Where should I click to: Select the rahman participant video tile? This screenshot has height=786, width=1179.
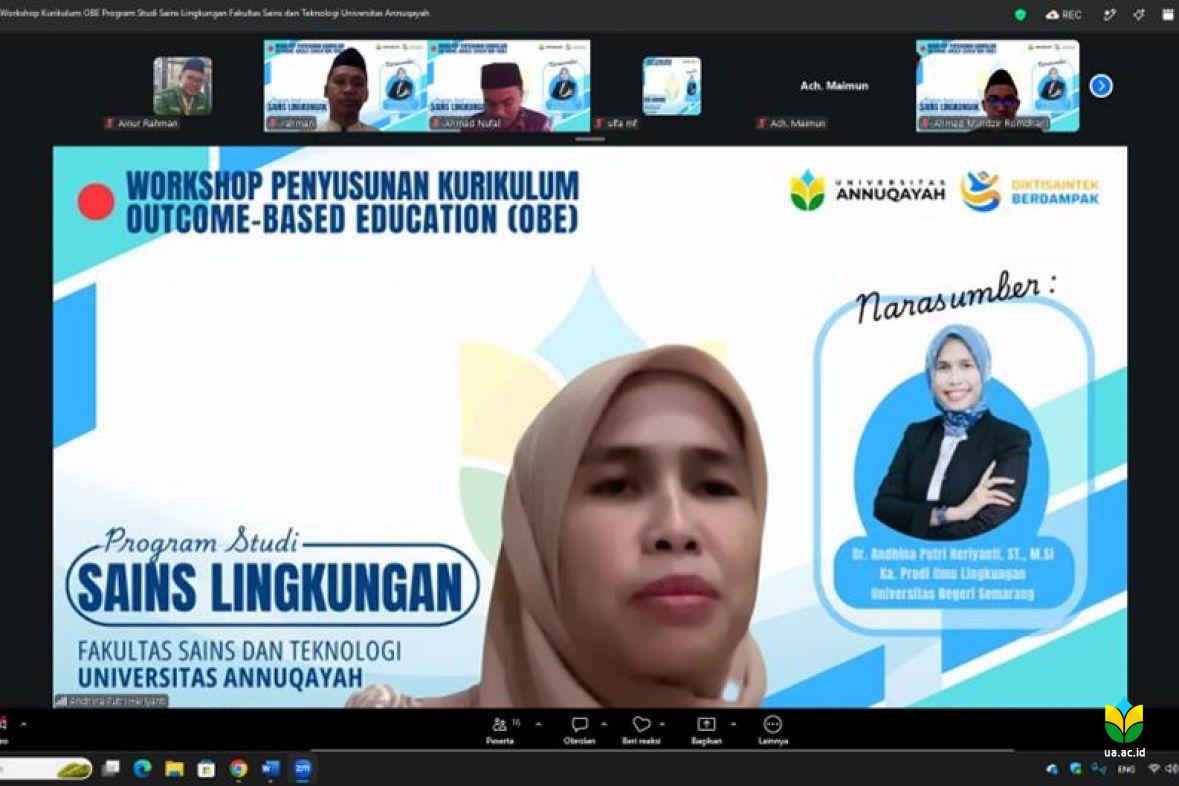pos(346,86)
